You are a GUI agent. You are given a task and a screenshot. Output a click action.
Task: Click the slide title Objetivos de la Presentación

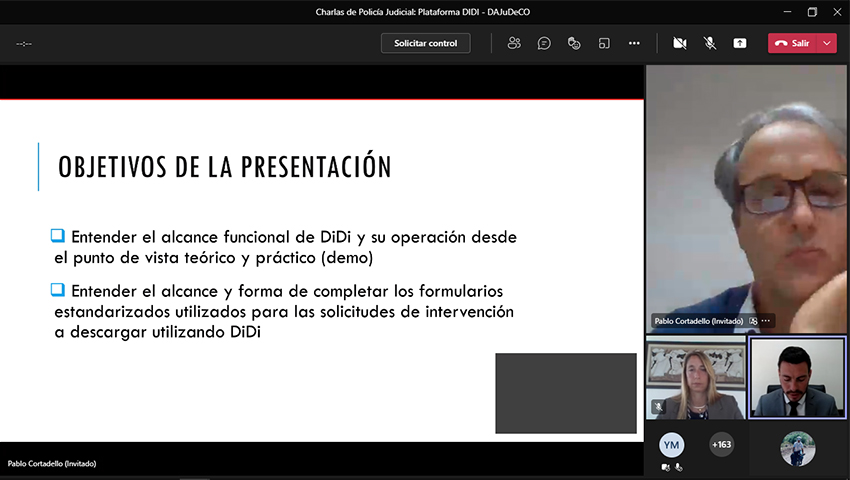coord(224,167)
